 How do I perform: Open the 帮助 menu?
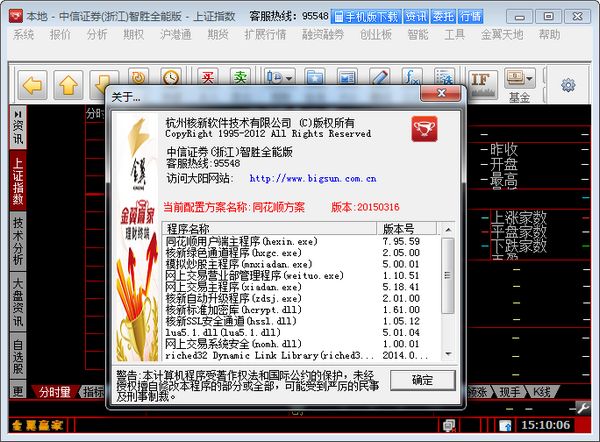tap(549, 35)
